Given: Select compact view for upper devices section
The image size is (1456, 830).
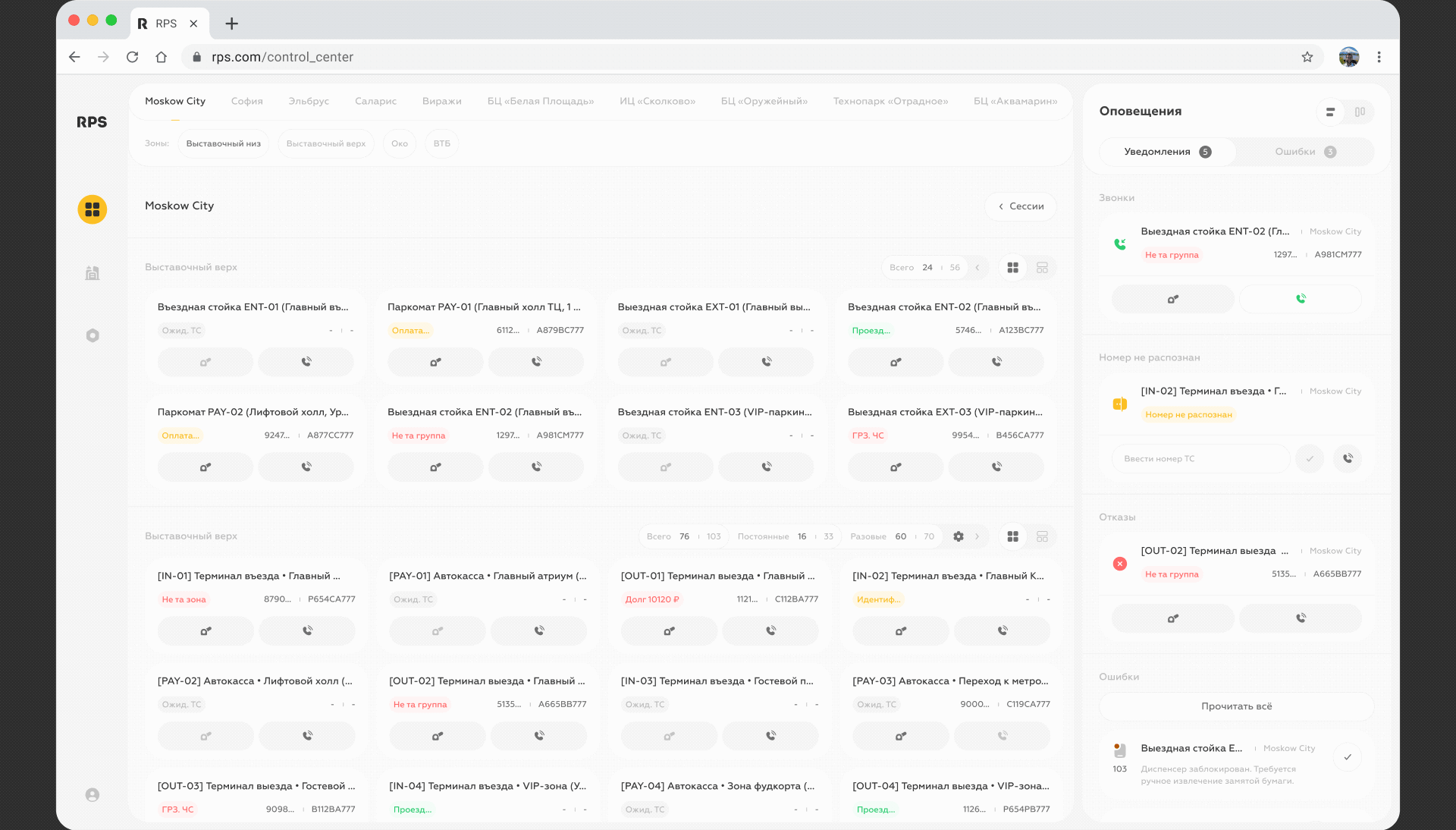Looking at the screenshot, I should point(1042,268).
